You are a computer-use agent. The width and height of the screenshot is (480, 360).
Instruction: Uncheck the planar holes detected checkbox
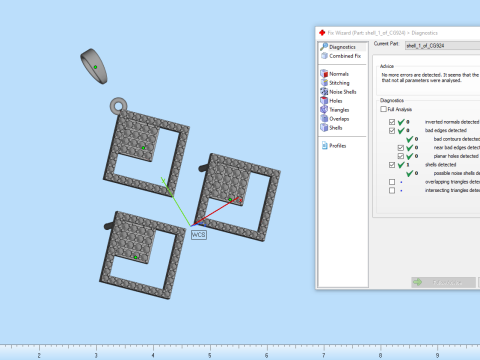pyautogui.click(x=401, y=156)
